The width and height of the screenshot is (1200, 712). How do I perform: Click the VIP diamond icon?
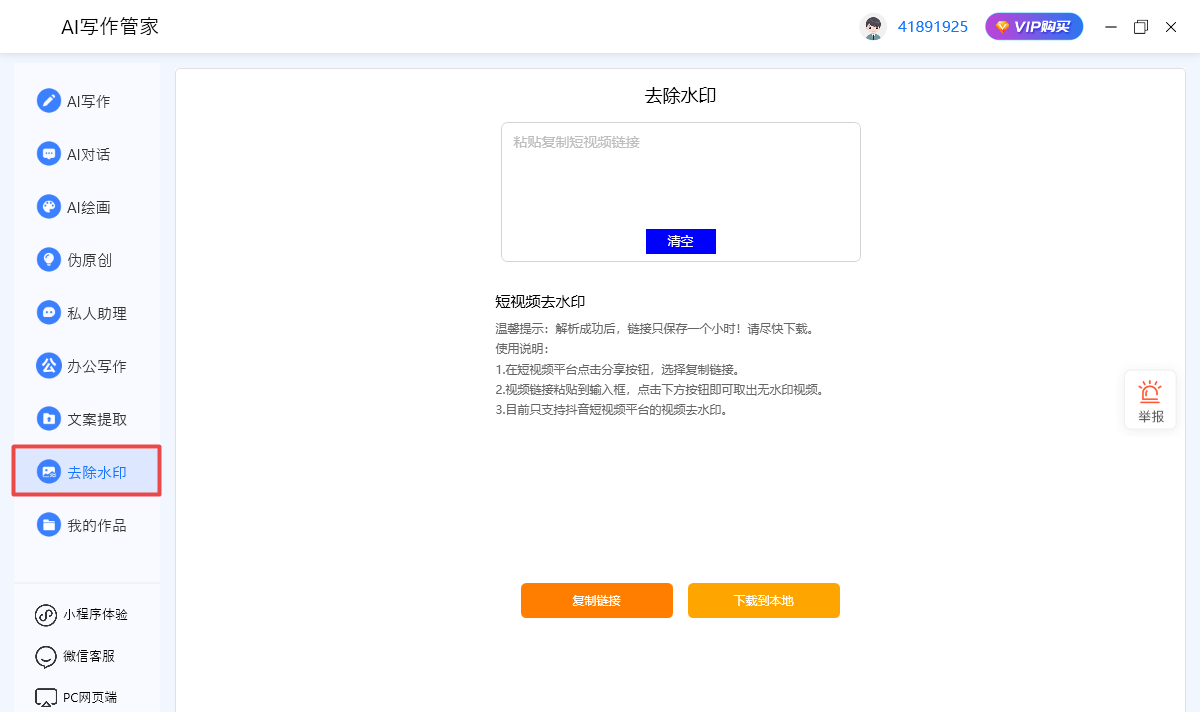[x=1002, y=27]
